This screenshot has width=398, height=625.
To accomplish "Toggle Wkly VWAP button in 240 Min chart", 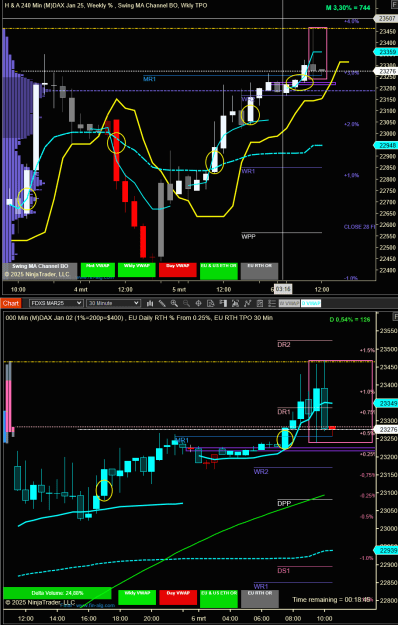I will (137, 270).
